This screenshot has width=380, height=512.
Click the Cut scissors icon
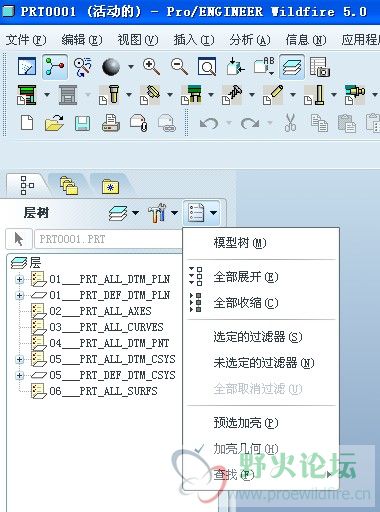tap(290, 123)
